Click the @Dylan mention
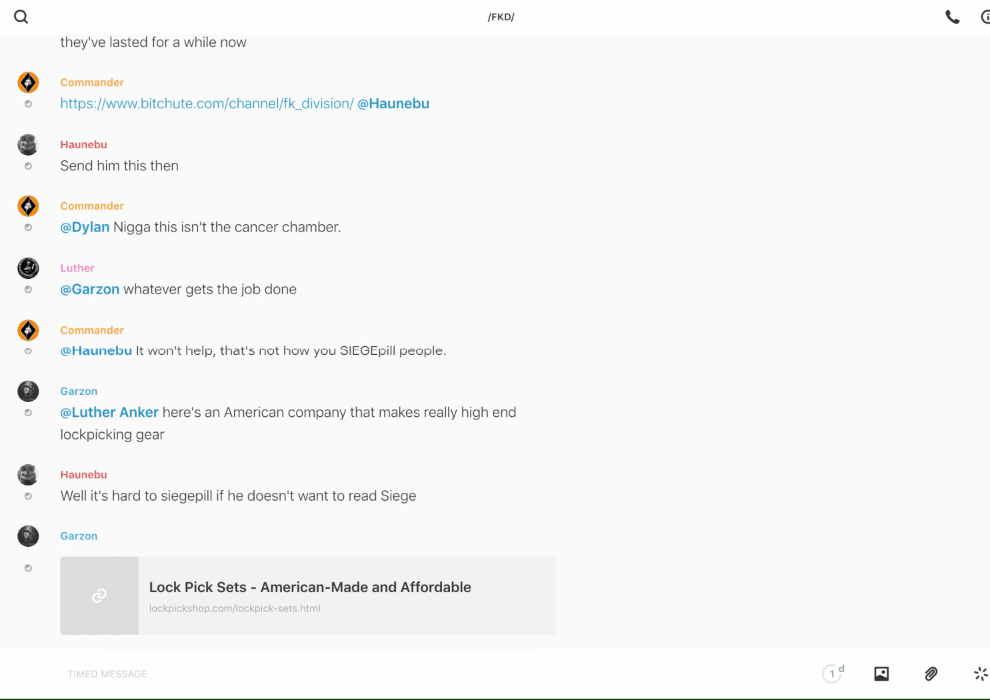This screenshot has width=990, height=700. 85,228
